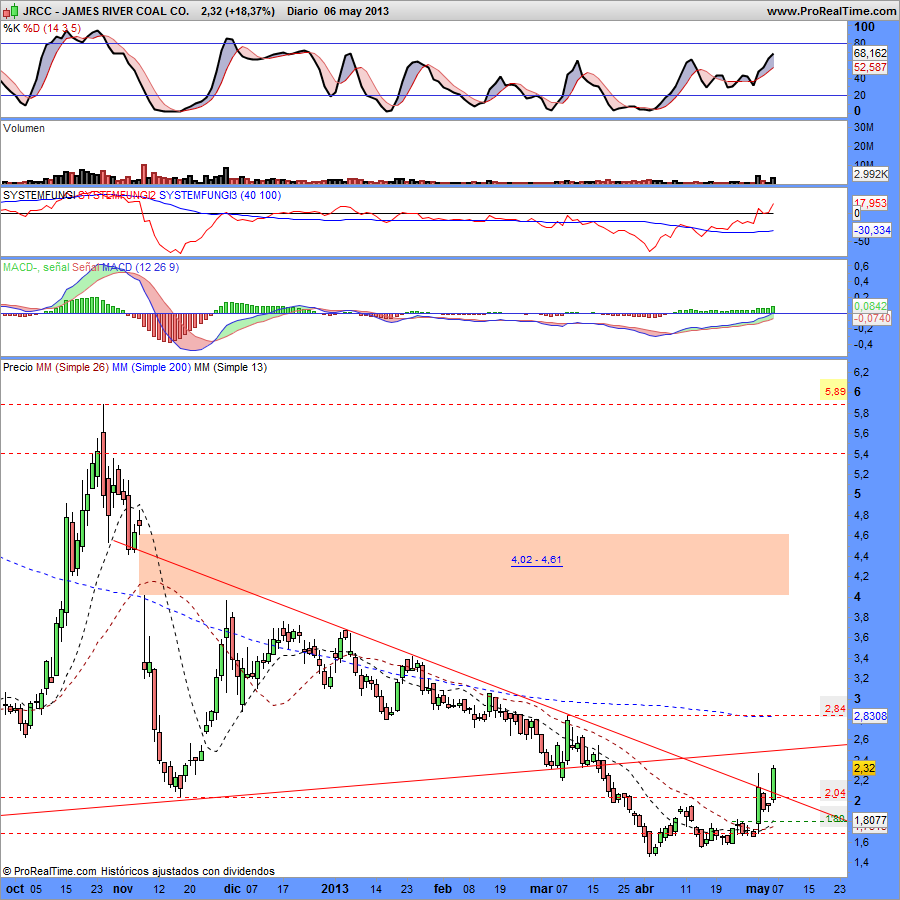The image size is (900, 900).
Task: Click the candlestick icon beside JRCC title
Action: point(12,10)
